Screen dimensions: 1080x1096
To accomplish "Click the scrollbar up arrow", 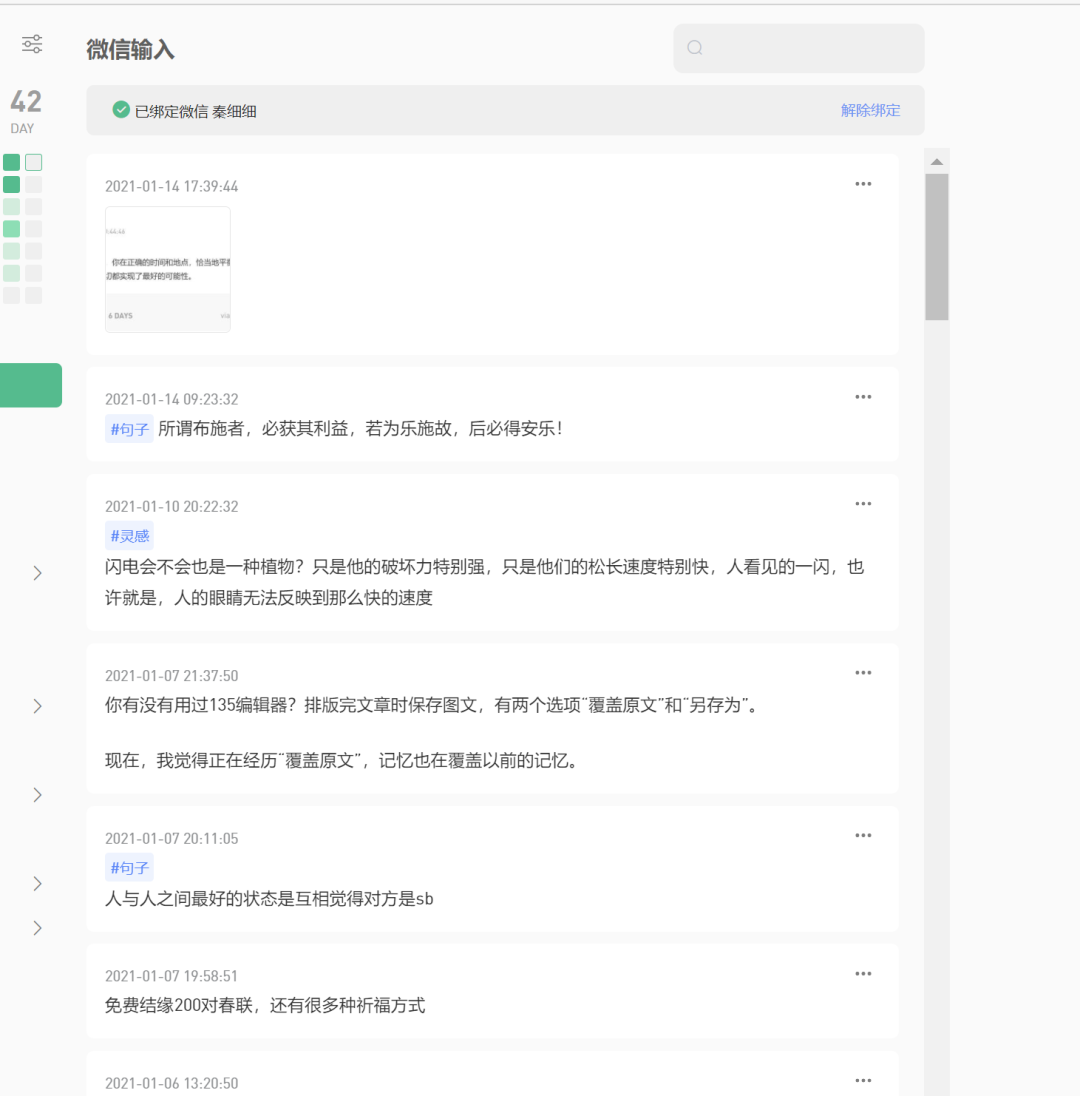I will pyautogui.click(x=937, y=162).
